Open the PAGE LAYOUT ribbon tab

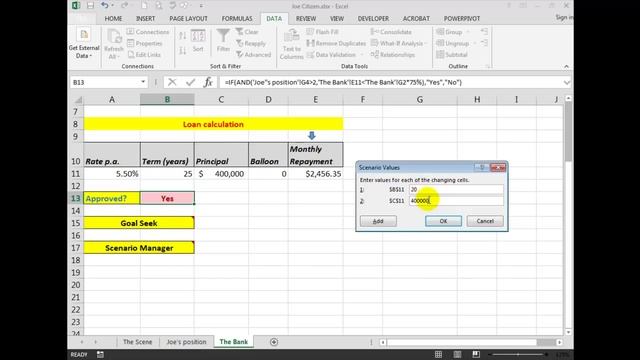[188, 19]
